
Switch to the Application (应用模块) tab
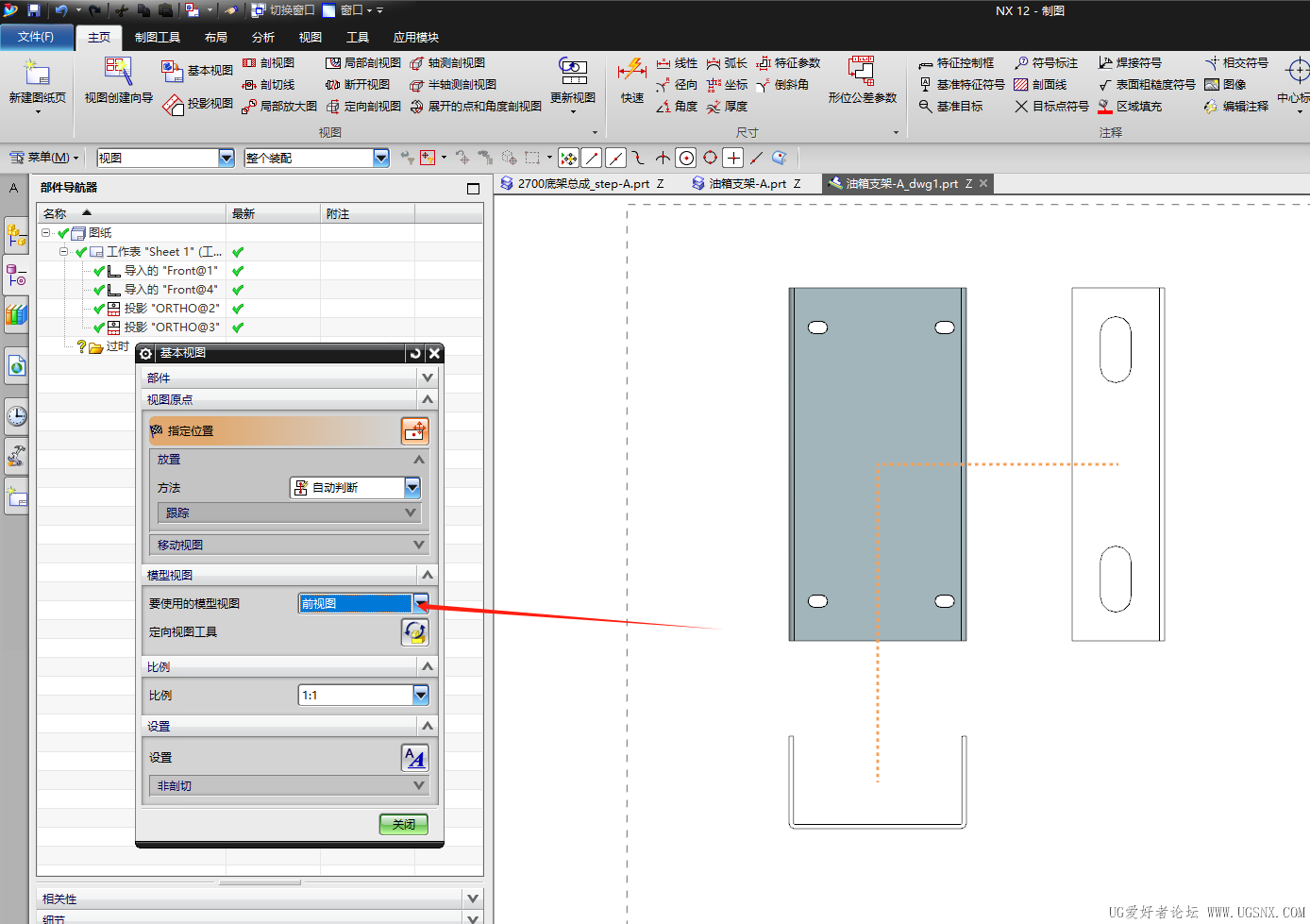point(416,38)
